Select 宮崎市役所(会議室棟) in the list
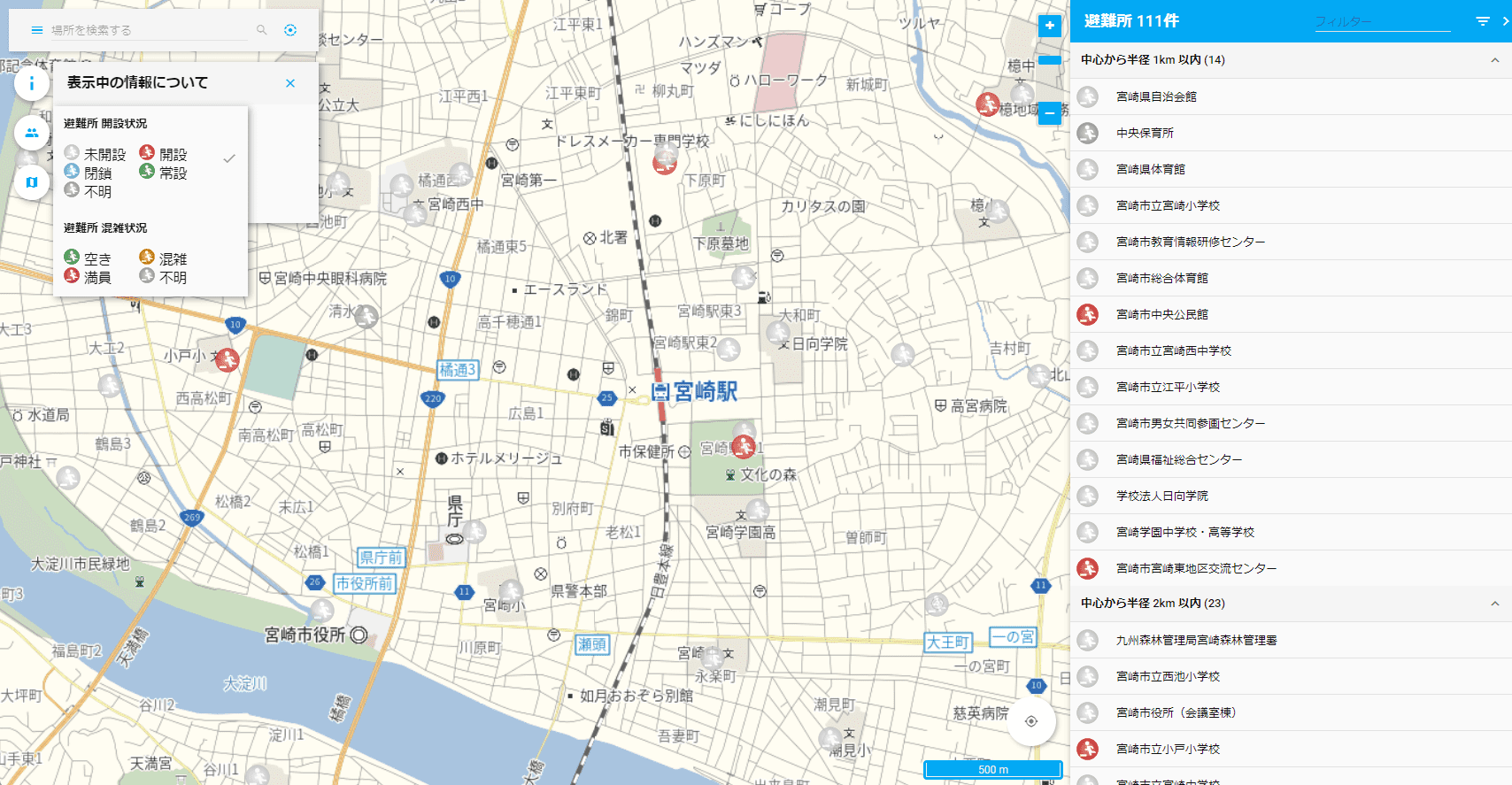The image size is (1512, 785). coord(1291,712)
